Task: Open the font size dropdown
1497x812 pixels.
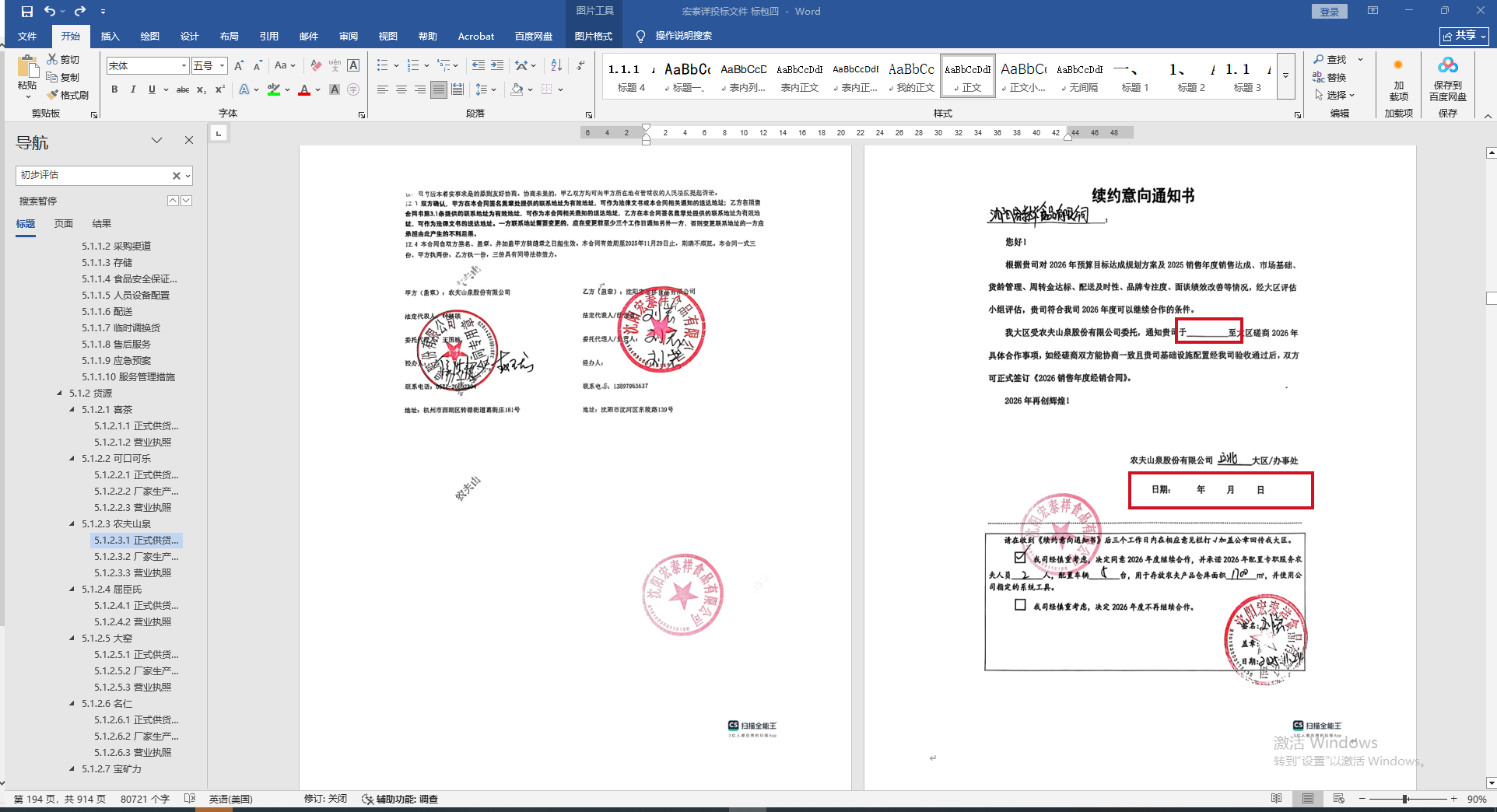Action: 222,66
